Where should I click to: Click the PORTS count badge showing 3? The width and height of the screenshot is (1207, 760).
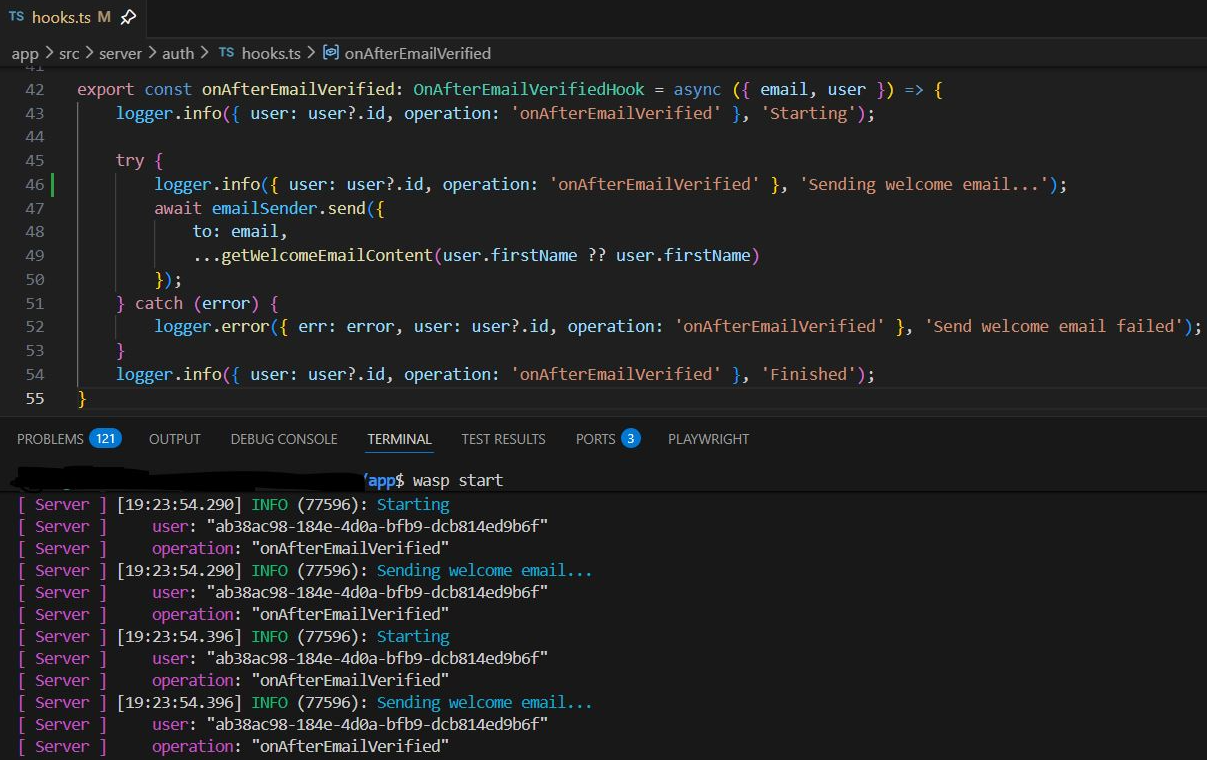click(x=631, y=438)
